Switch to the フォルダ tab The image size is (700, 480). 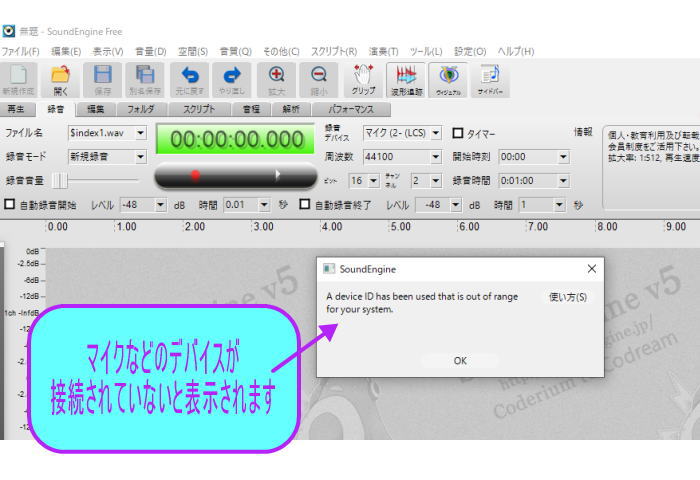[142, 109]
